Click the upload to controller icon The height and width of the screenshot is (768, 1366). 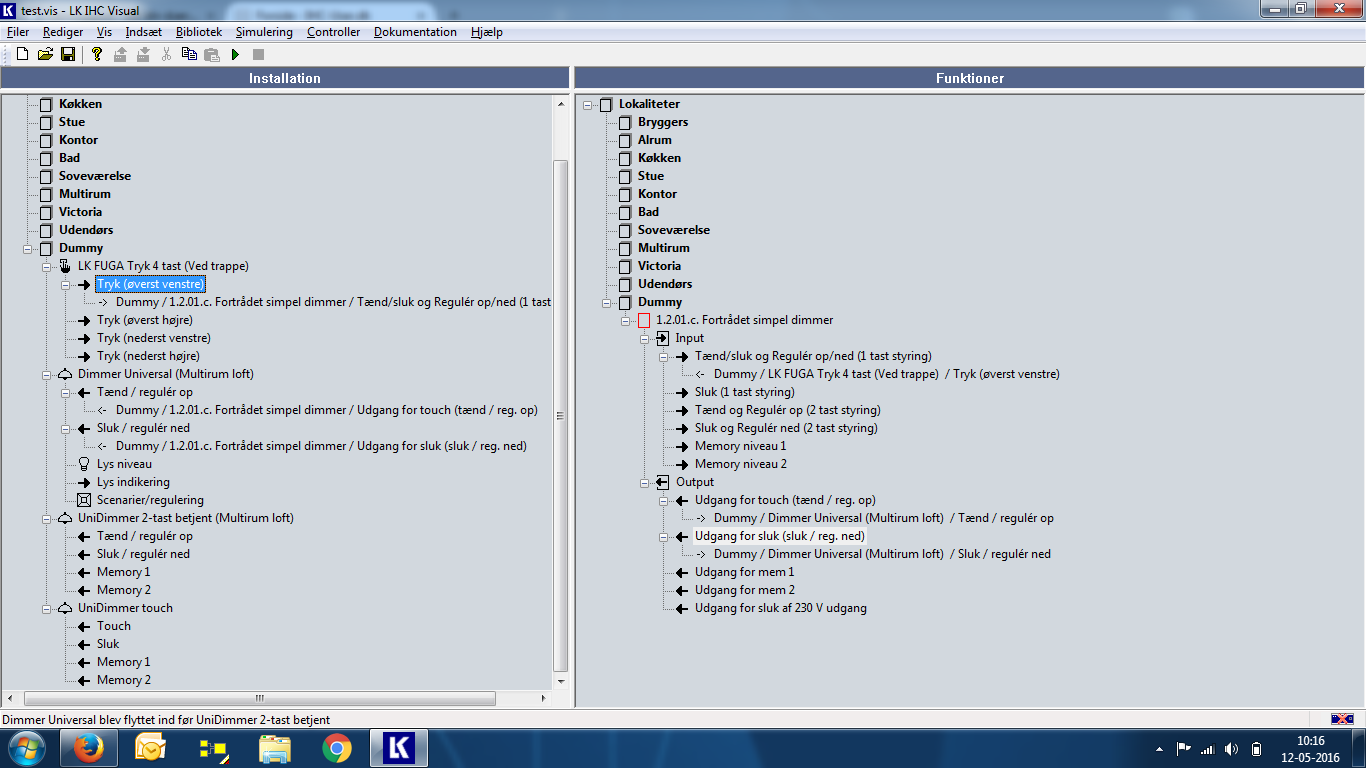point(120,54)
